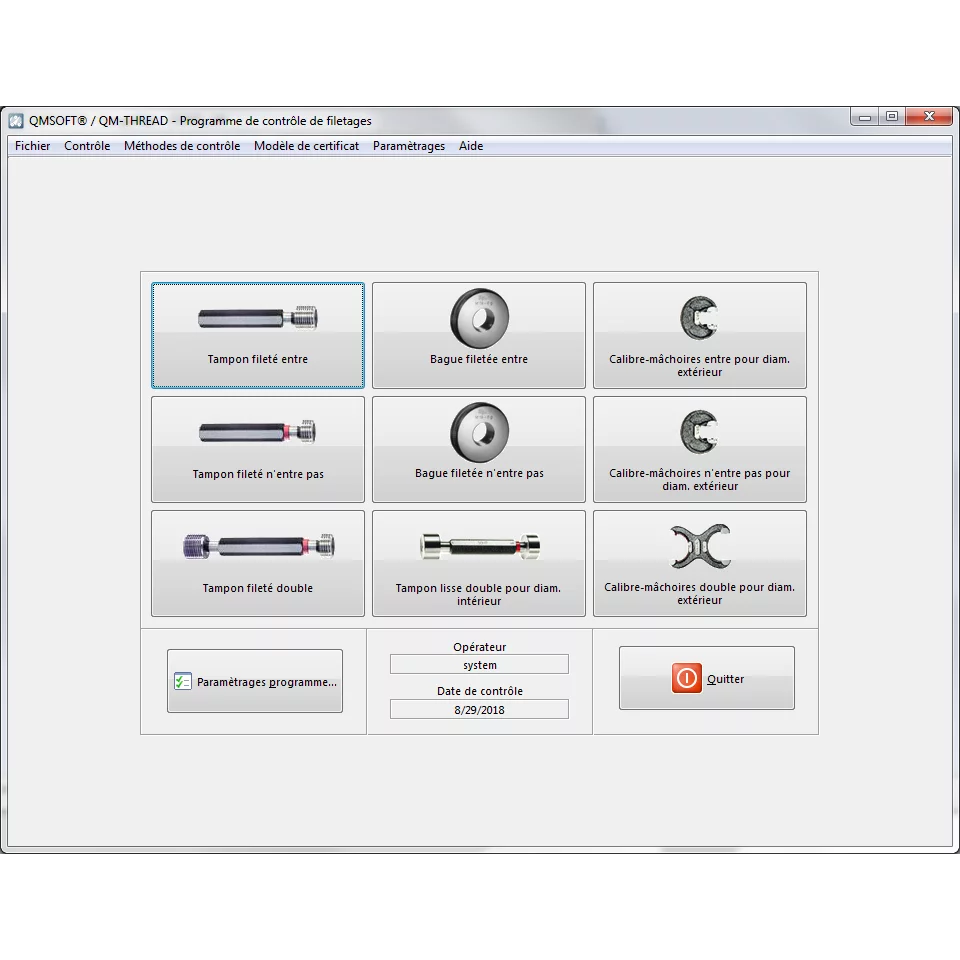Open the Aide help menu
The width and height of the screenshot is (960, 960).
click(x=471, y=146)
